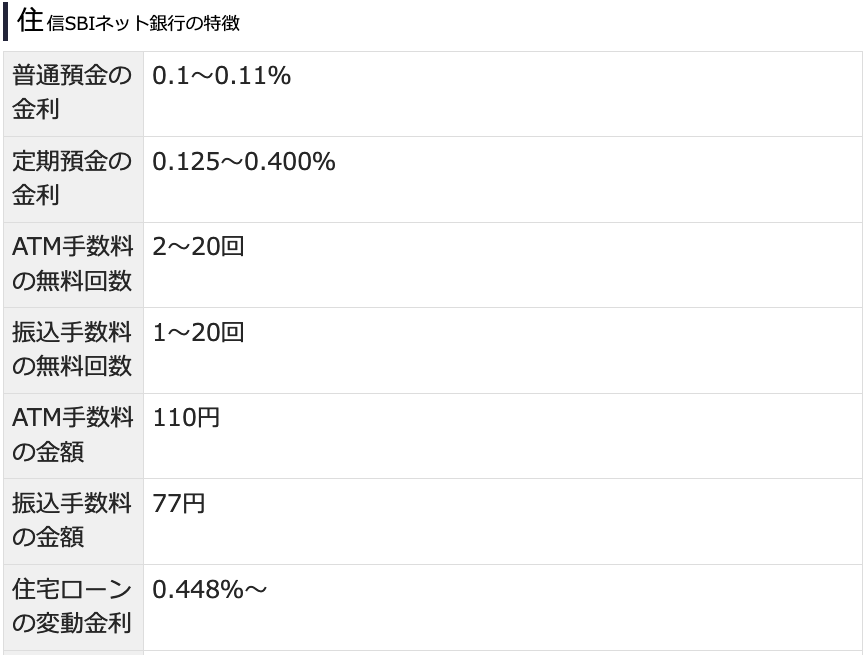Image resolution: width=864 pixels, height=655 pixels.
Task: Click the 2～20回 free ATM count value
Action: tap(198, 247)
